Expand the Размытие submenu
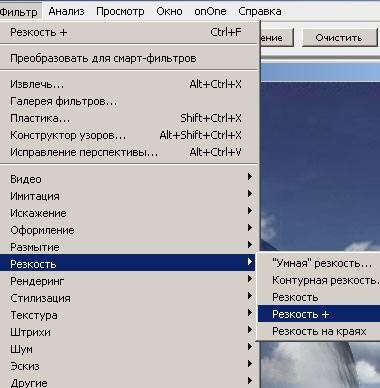 (x=129, y=247)
